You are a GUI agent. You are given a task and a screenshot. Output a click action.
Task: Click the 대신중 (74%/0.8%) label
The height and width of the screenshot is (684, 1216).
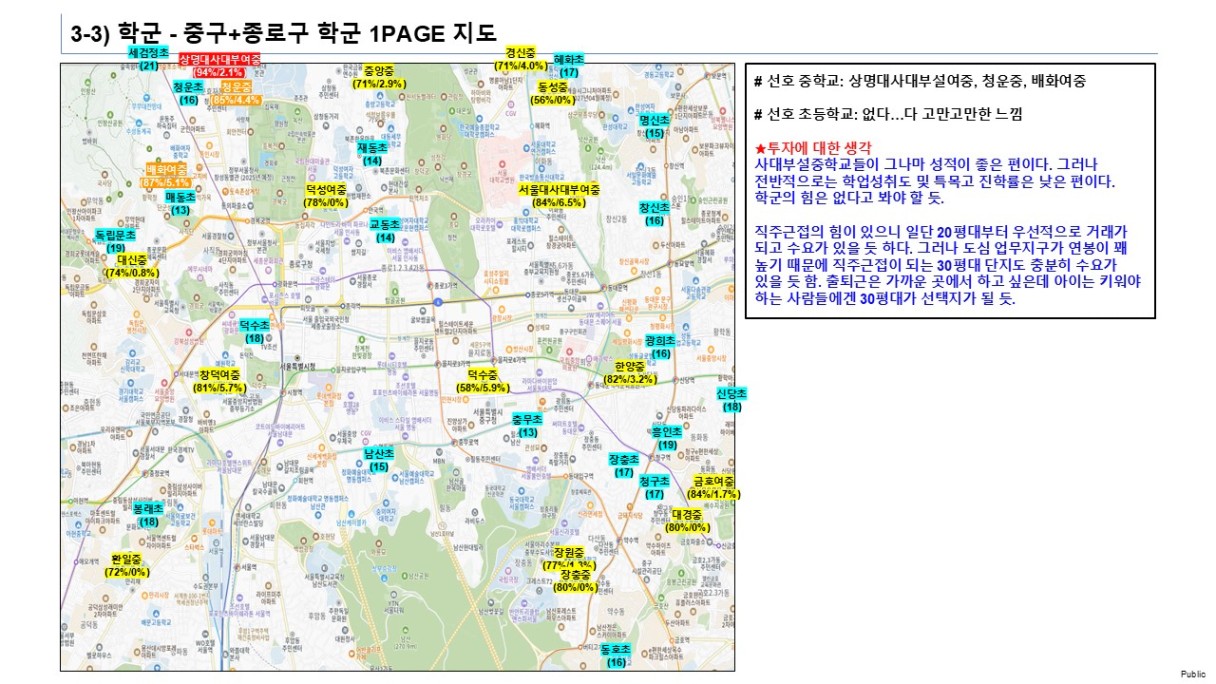[131, 266]
